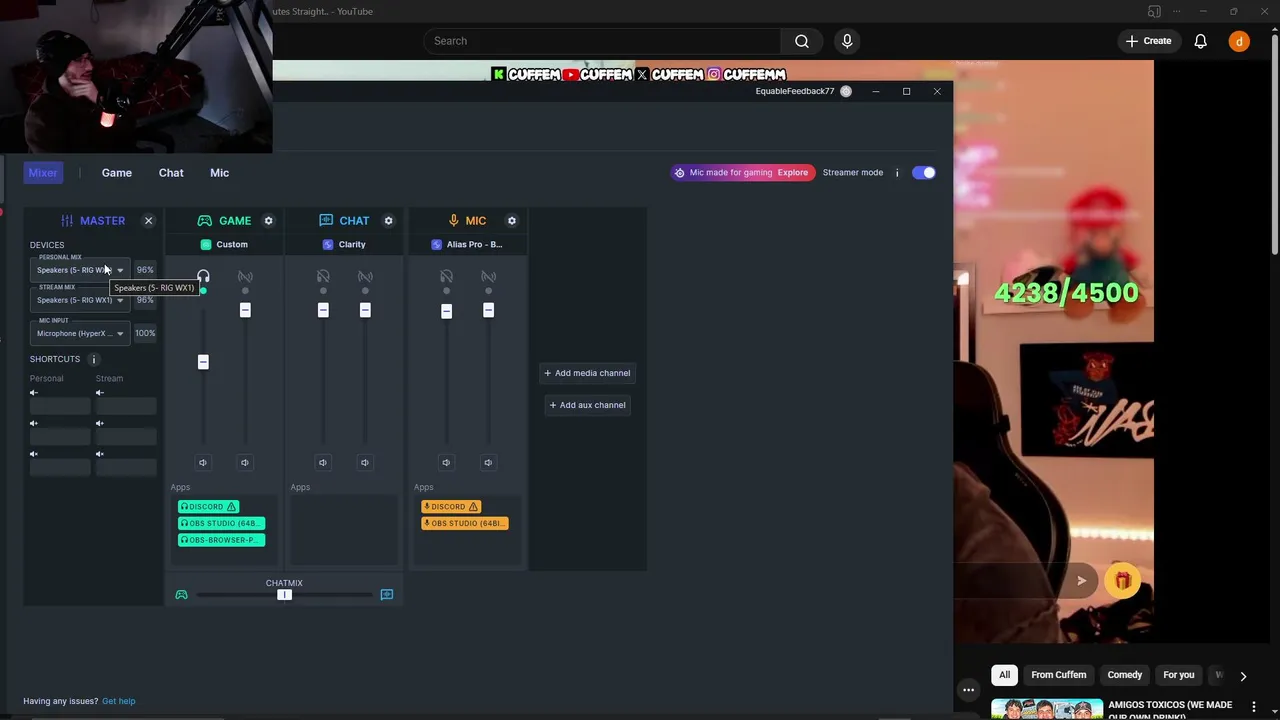The height and width of the screenshot is (720, 1280).
Task: Click the ChatMix chat bubble icon
Action: [x=387, y=595]
